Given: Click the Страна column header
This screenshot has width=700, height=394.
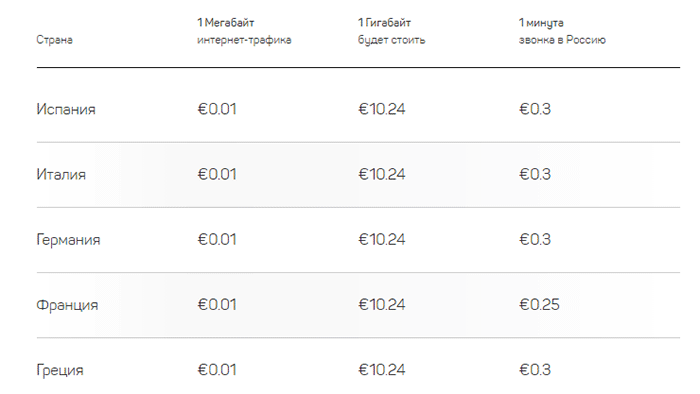Looking at the screenshot, I should (54, 40).
